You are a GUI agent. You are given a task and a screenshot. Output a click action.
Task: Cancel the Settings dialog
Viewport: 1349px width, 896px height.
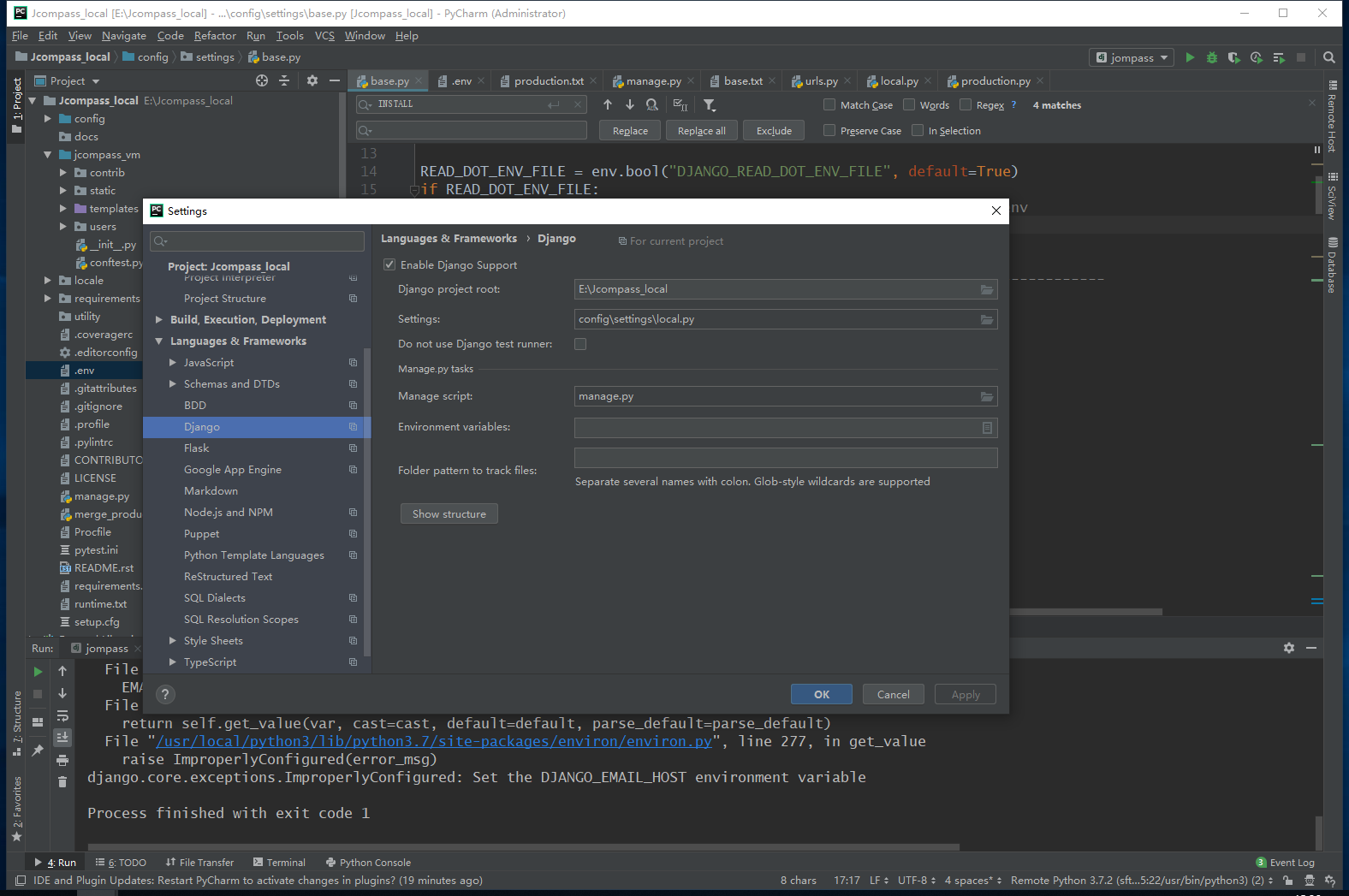tap(894, 695)
